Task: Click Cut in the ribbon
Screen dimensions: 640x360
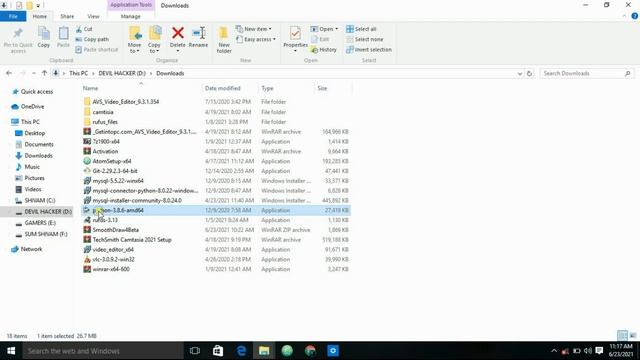Action: pos(84,29)
